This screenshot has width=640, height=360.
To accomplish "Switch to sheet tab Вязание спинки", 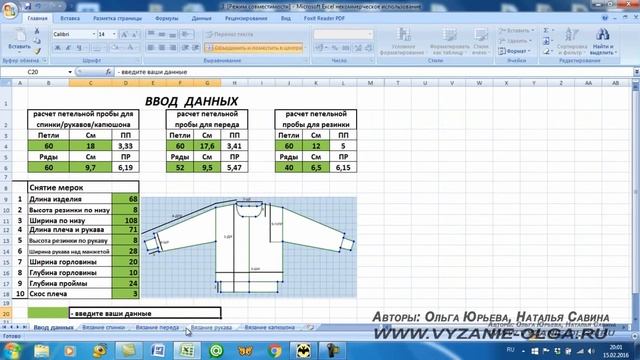I will (x=103, y=327).
